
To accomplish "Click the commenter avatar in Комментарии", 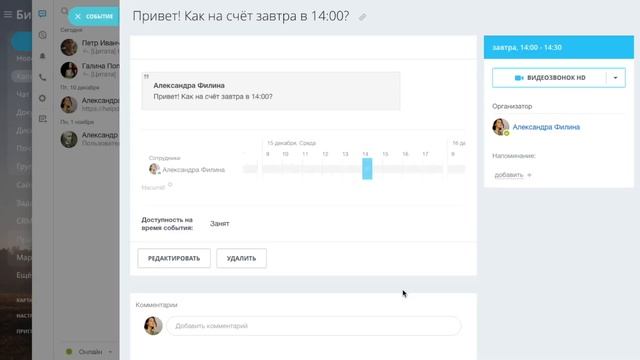I will pos(153,326).
